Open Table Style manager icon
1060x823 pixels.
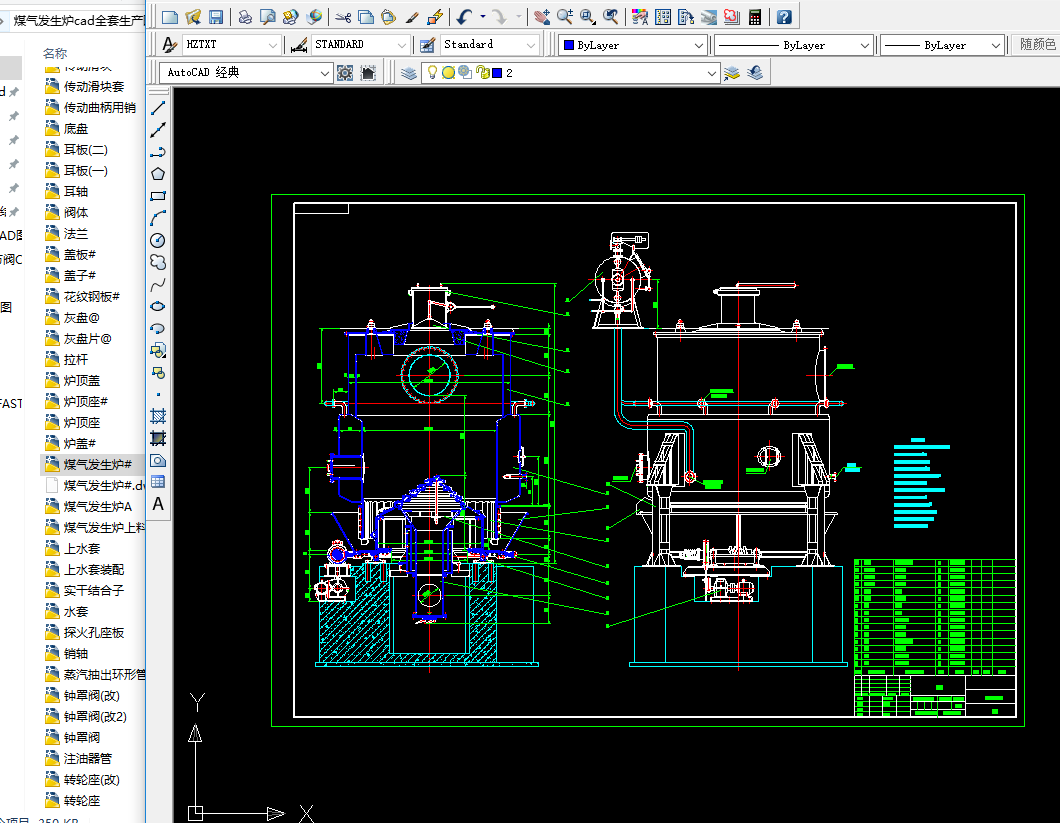pyautogui.click(x=427, y=45)
